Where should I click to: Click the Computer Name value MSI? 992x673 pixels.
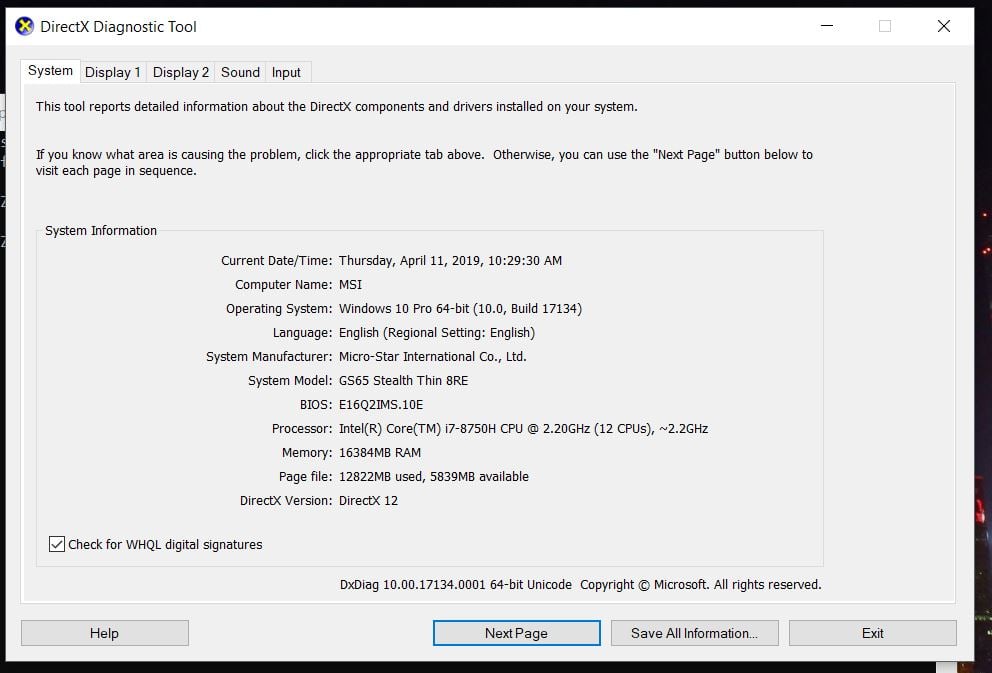click(x=350, y=285)
